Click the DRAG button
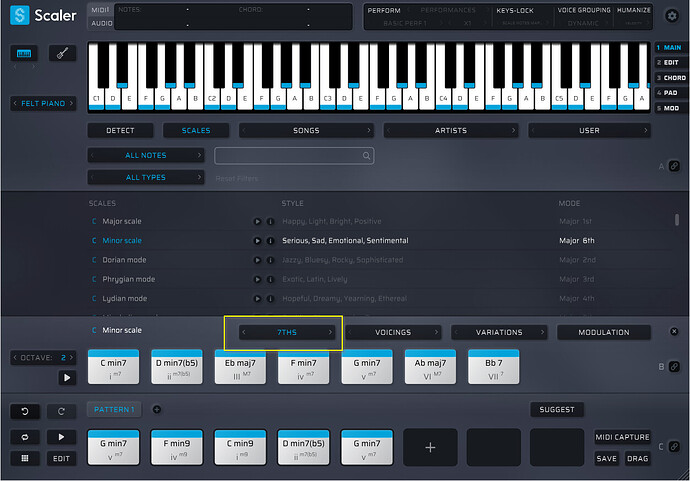This screenshot has width=690, height=481. tap(637, 459)
